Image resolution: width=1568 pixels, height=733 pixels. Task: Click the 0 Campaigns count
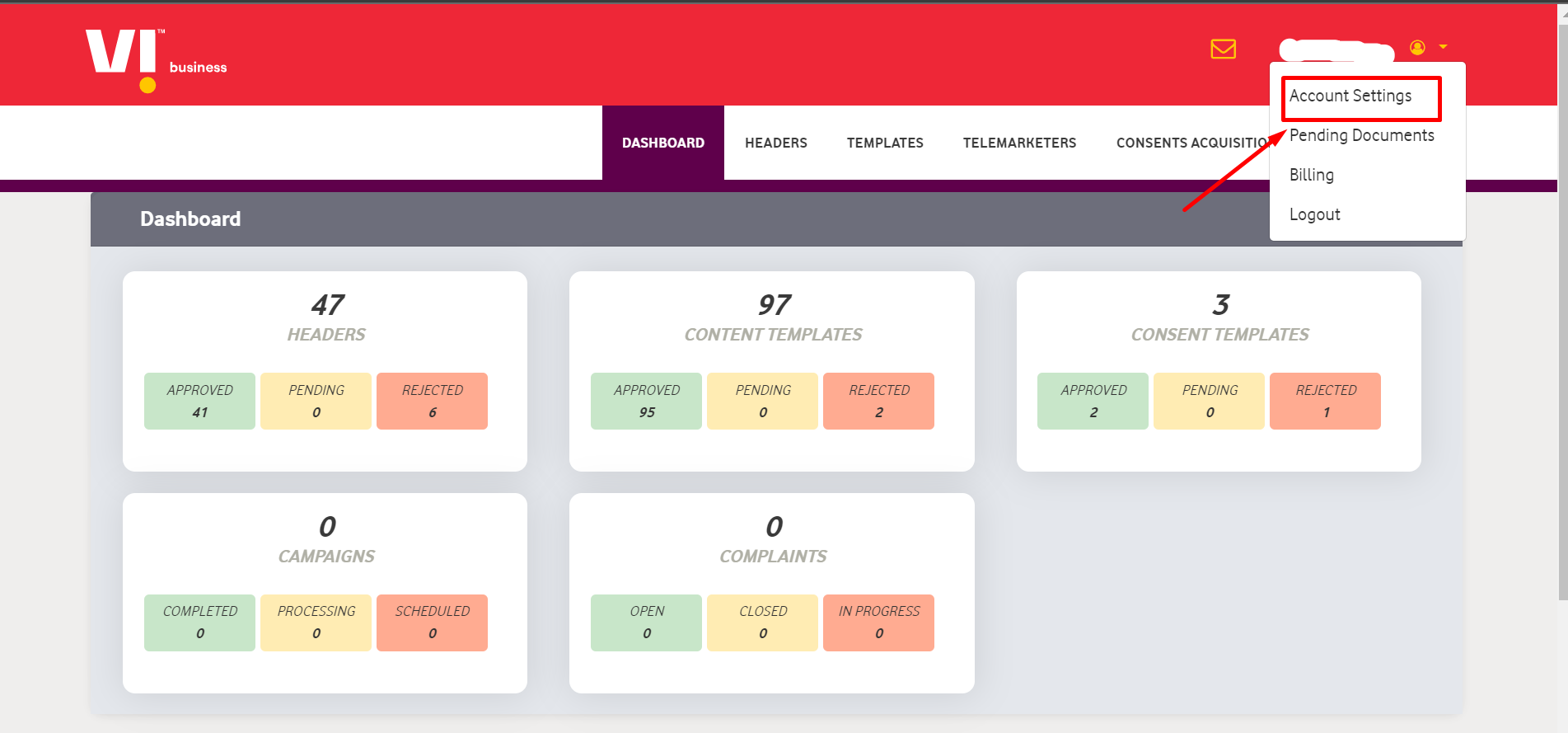click(x=327, y=526)
